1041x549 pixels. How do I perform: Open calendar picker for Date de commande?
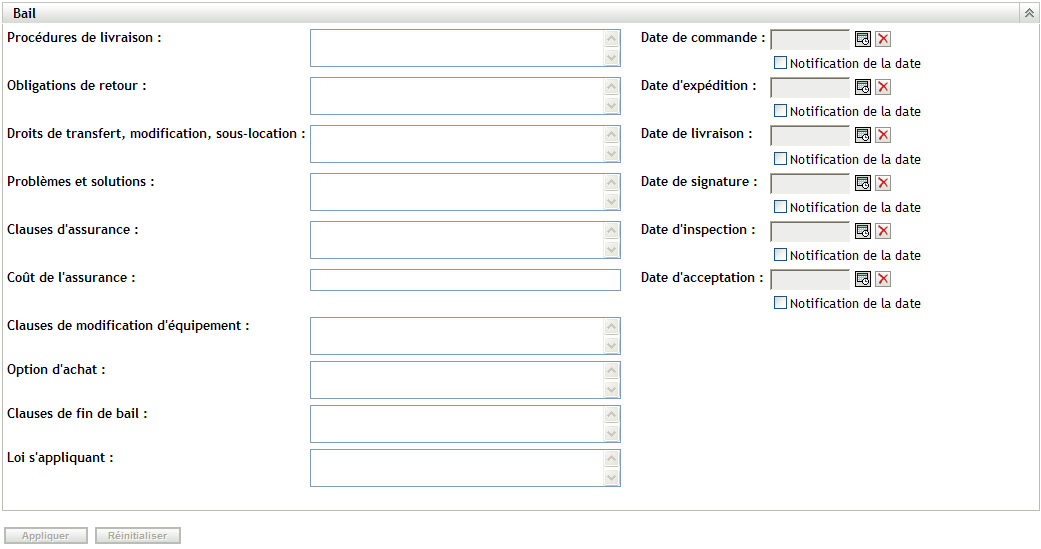[862, 39]
